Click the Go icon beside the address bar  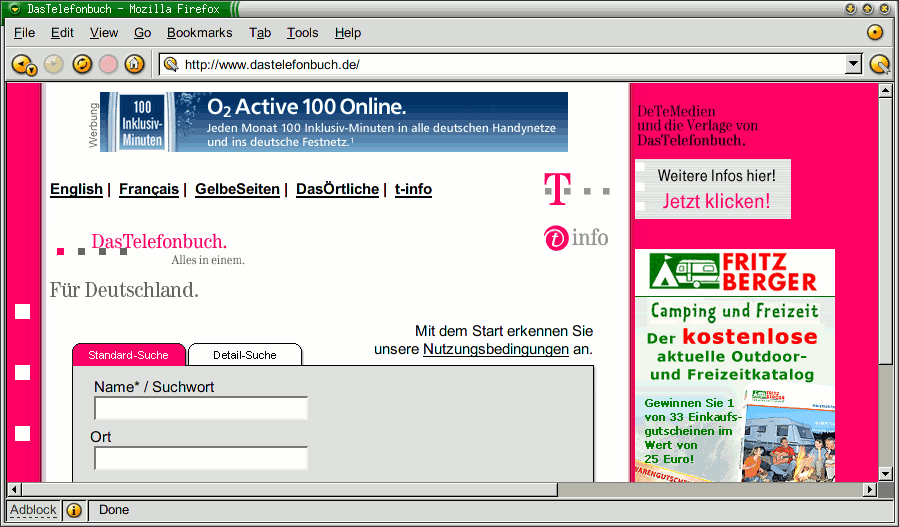pyautogui.click(x=879, y=64)
